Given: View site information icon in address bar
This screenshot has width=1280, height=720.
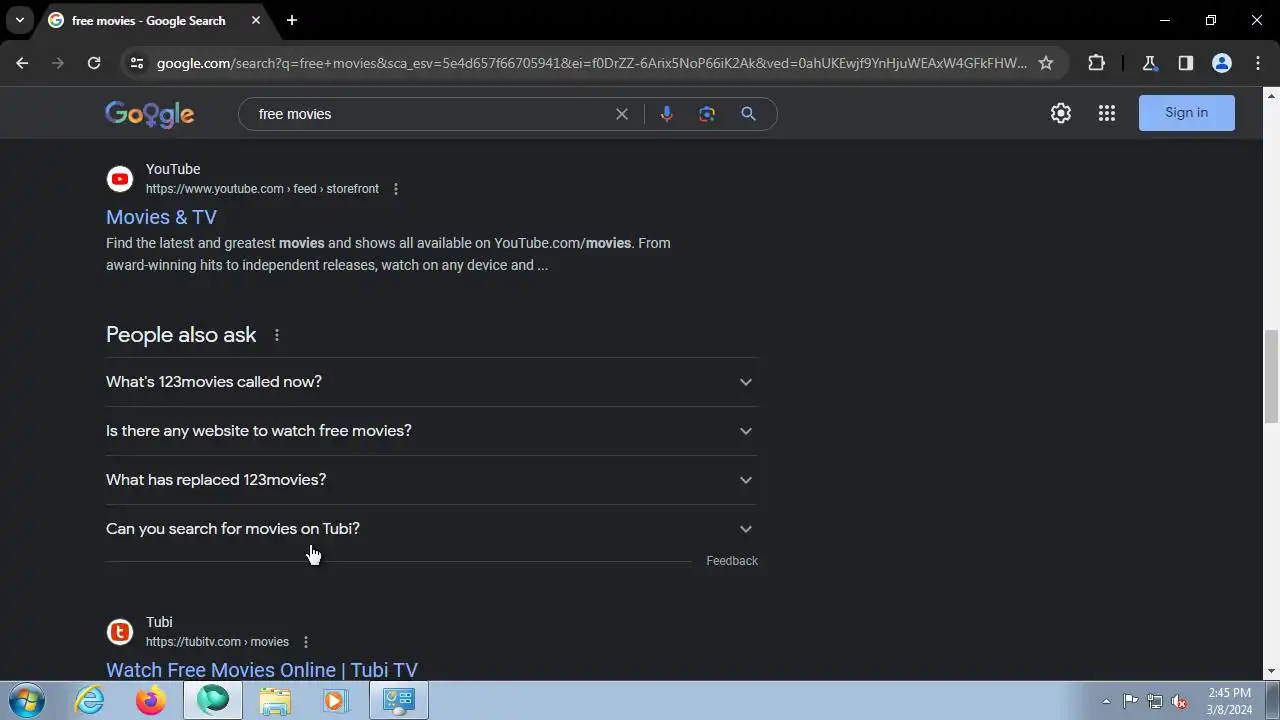Looking at the screenshot, I should 137,63.
